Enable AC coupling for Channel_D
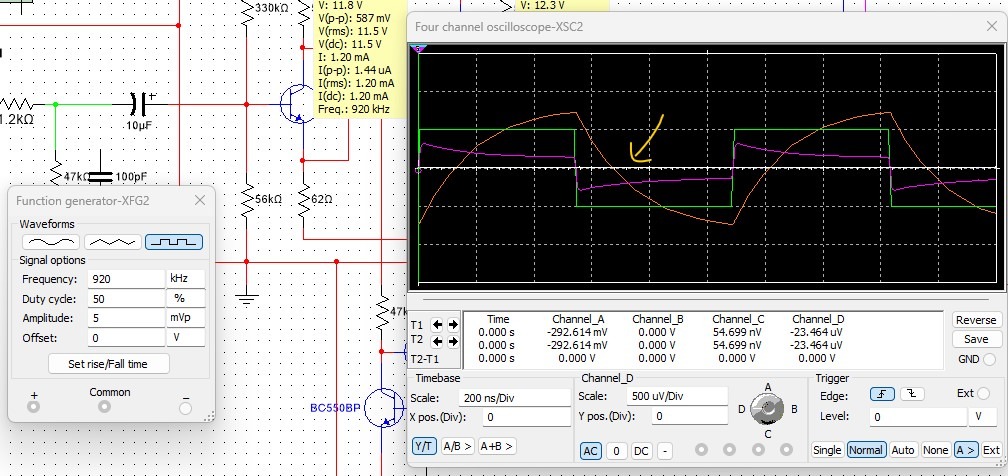The height and width of the screenshot is (476, 1008). [590, 451]
